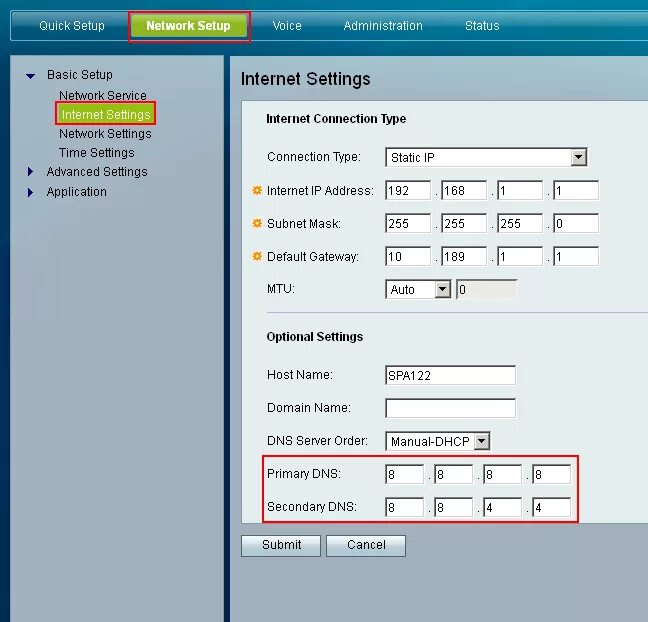The image size is (648, 622).
Task: Click Internet IP Address fourth octet field
Action: pyautogui.click(x=576, y=190)
